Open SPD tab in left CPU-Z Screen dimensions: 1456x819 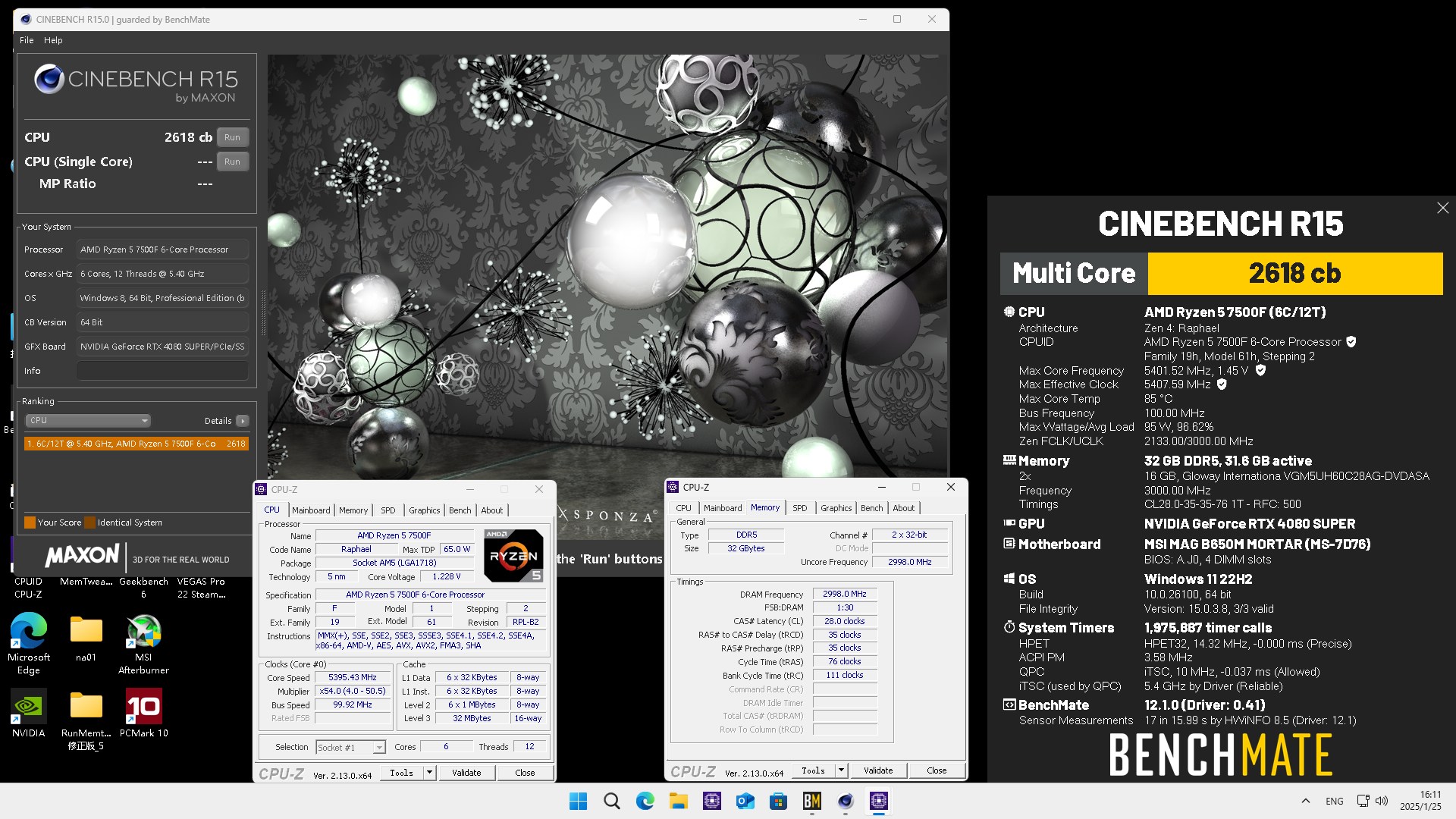point(388,510)
